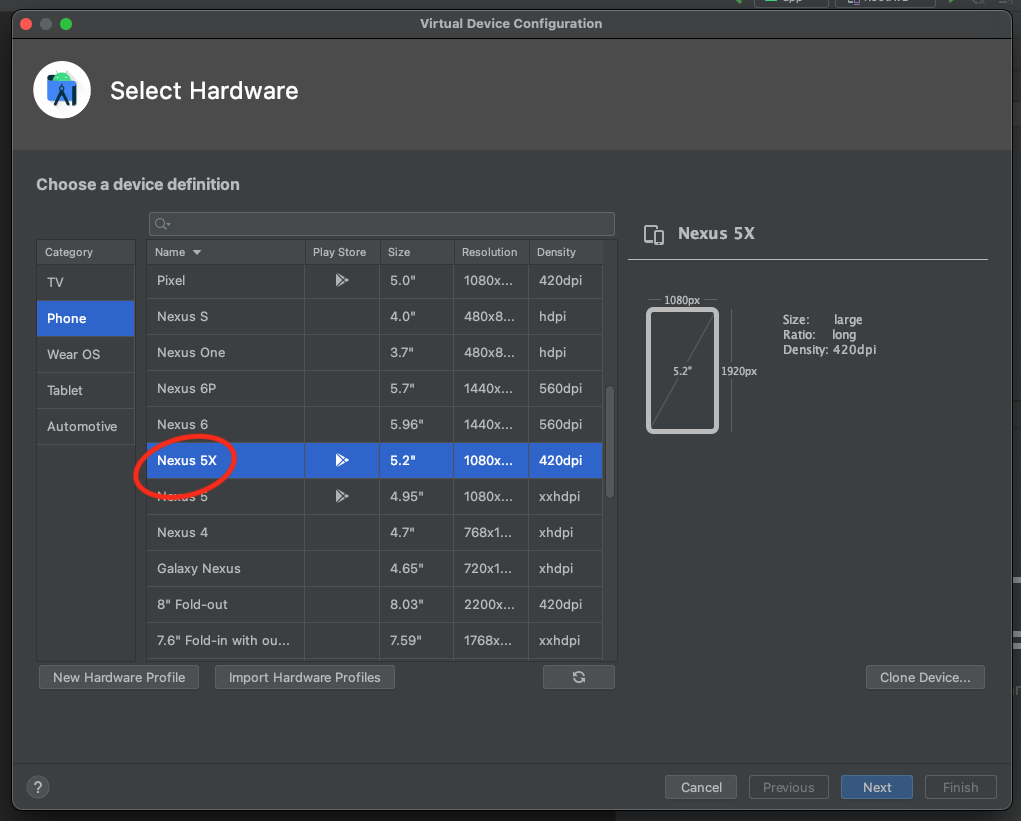Click the 4.95" size cell
The image size is (1021, 821).
click(417, 496)
